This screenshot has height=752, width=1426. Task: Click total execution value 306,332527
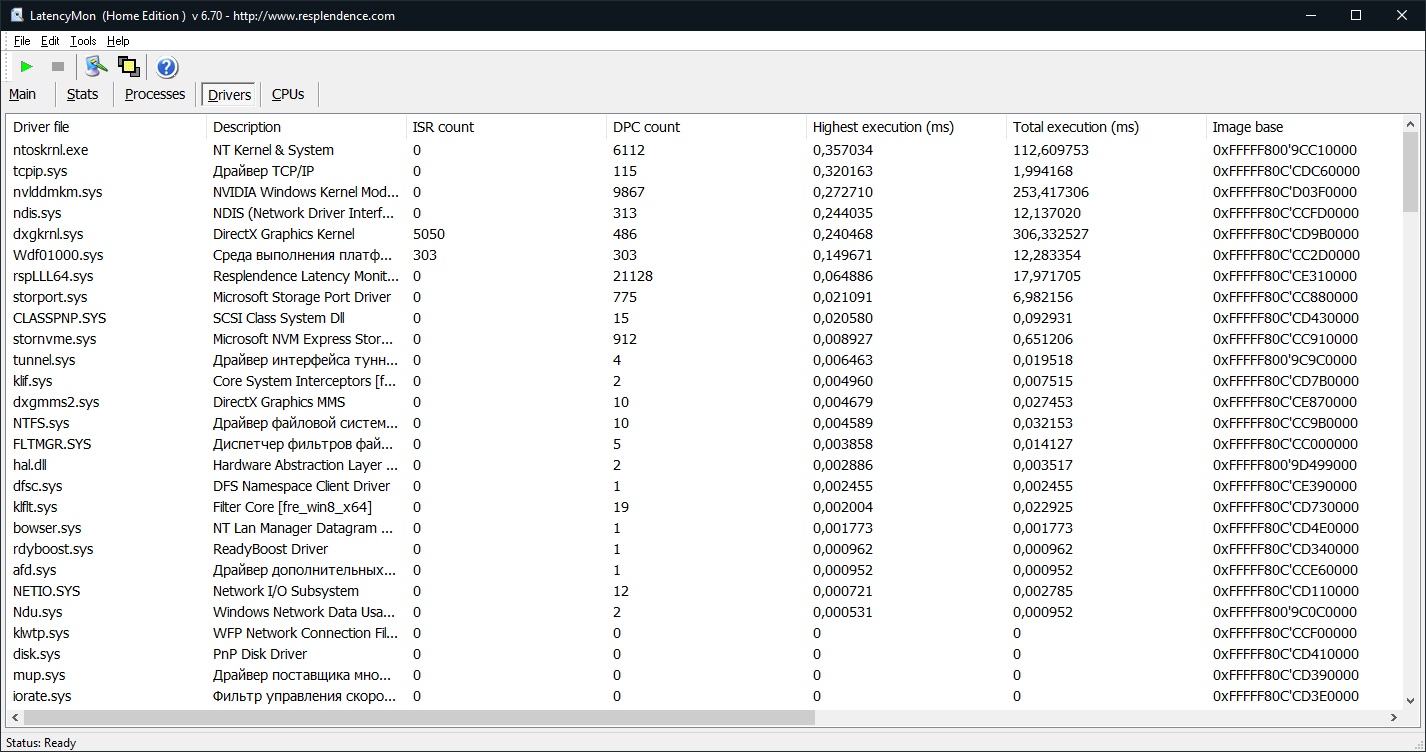[x=1051, y=234]
